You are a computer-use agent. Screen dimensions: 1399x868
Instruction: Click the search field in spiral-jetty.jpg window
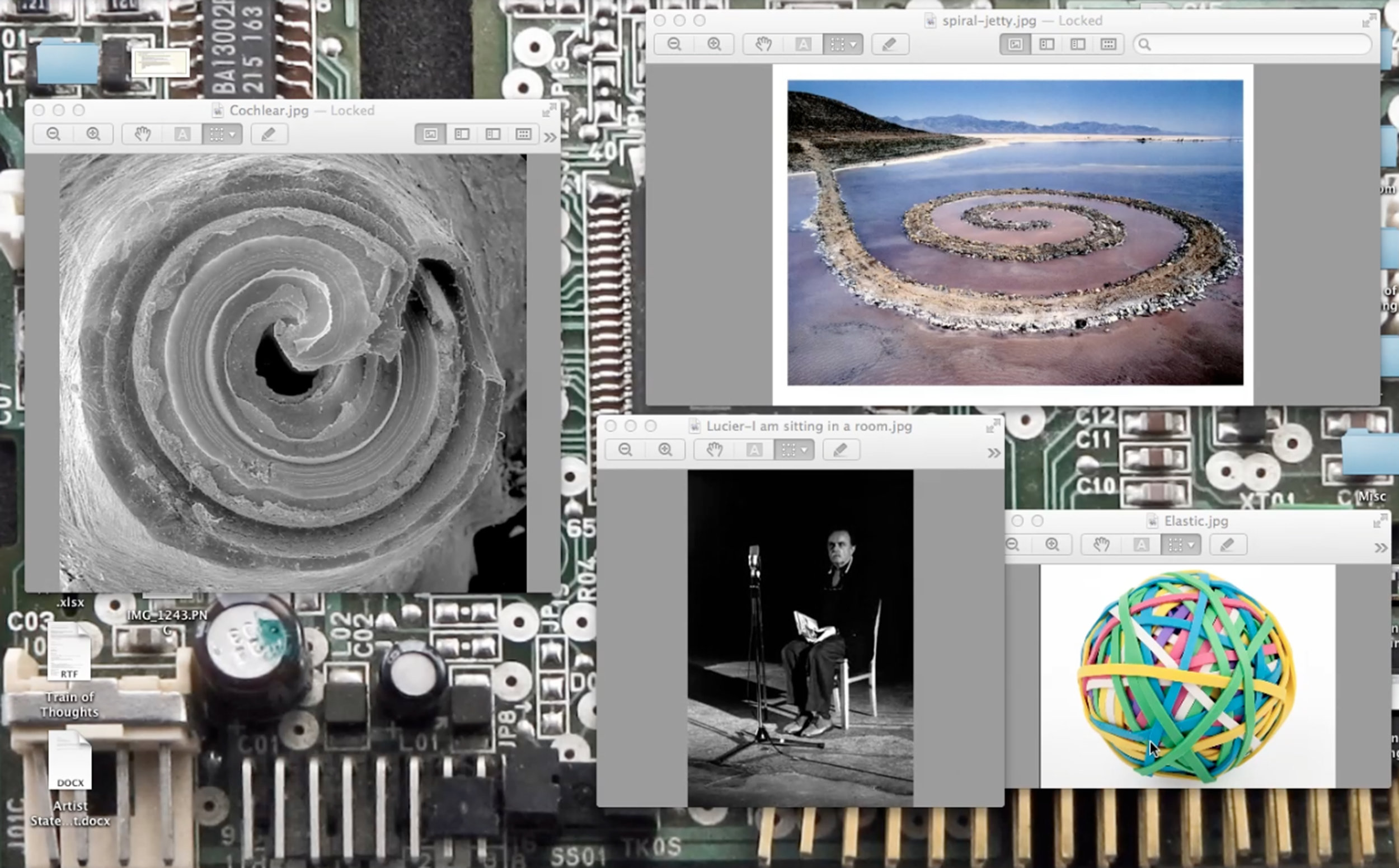tap(1252, 44)
